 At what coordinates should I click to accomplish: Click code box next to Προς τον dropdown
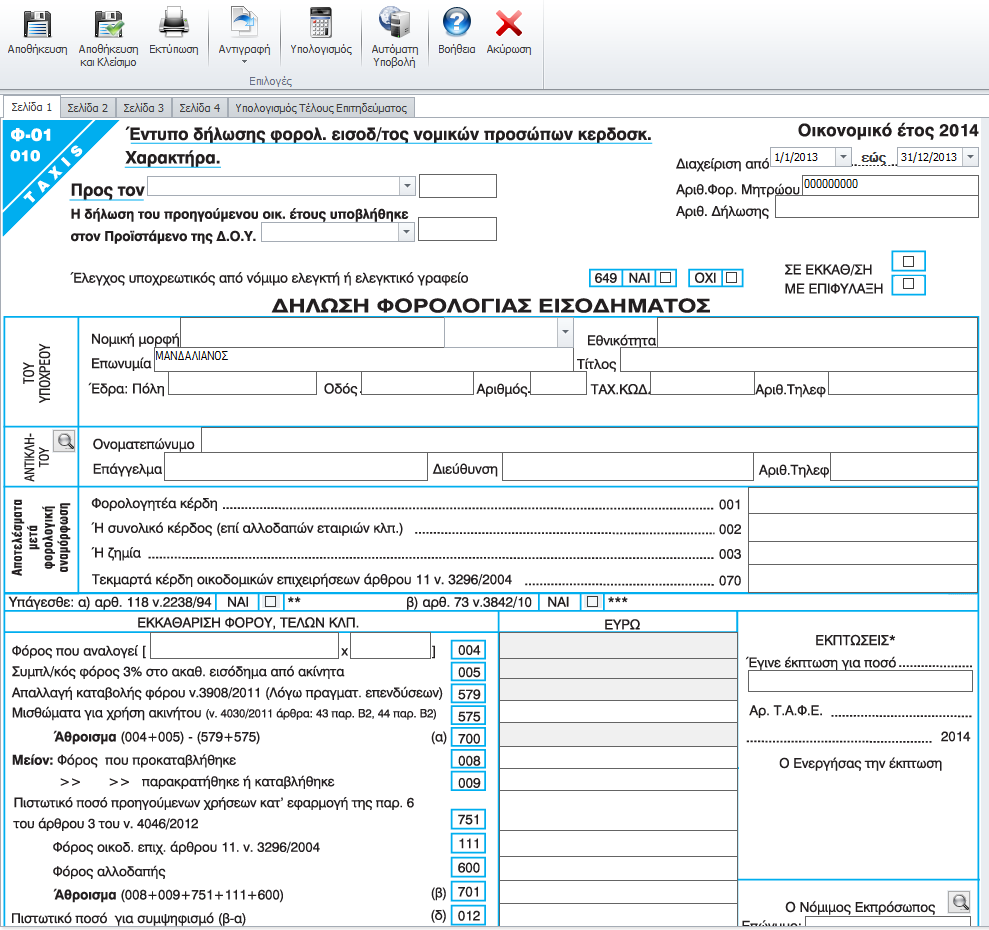click(x=458, y=186)
